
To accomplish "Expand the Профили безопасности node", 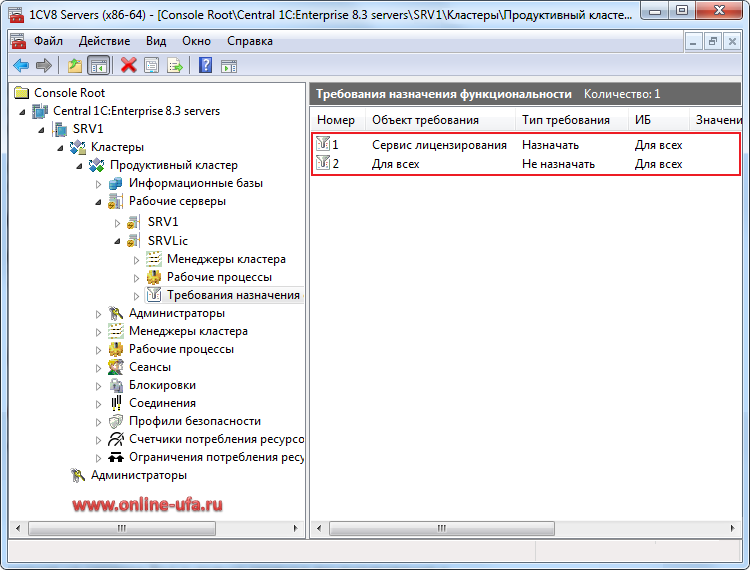I will (x=99, y=422).
